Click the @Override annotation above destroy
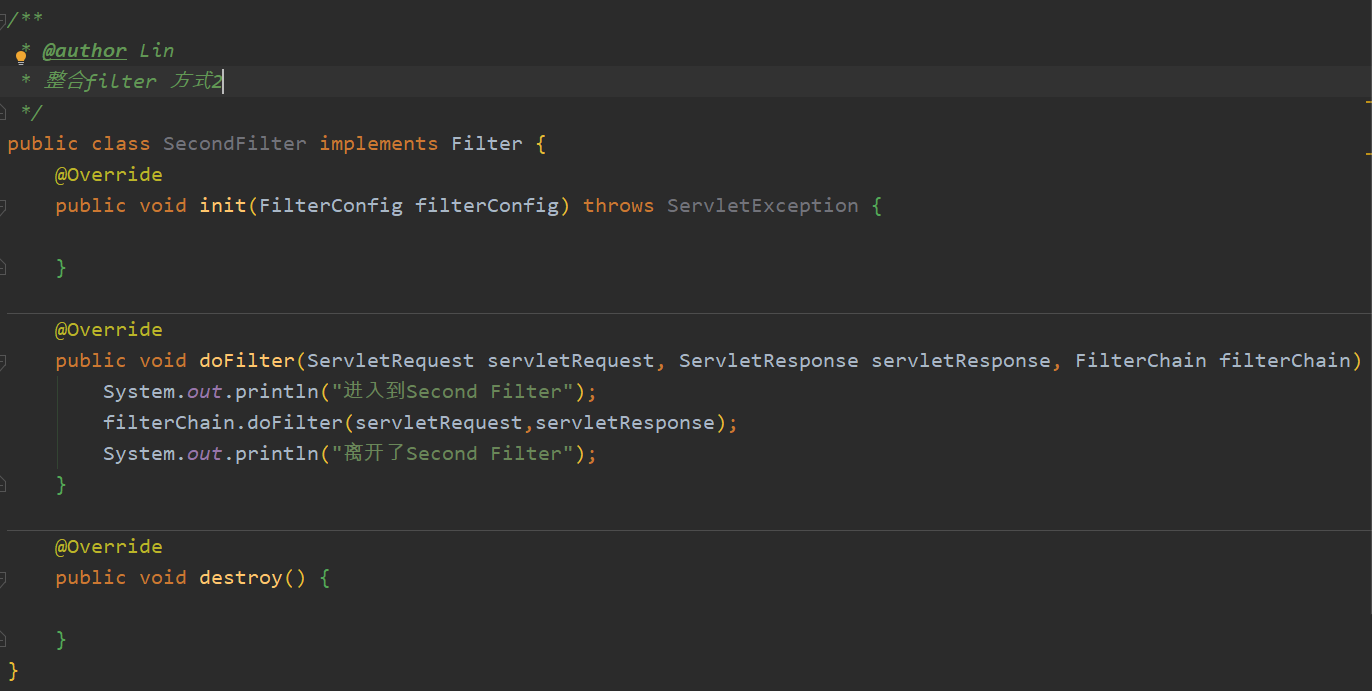The width and height of the screenshot is (1372, 691). [108, 547]
